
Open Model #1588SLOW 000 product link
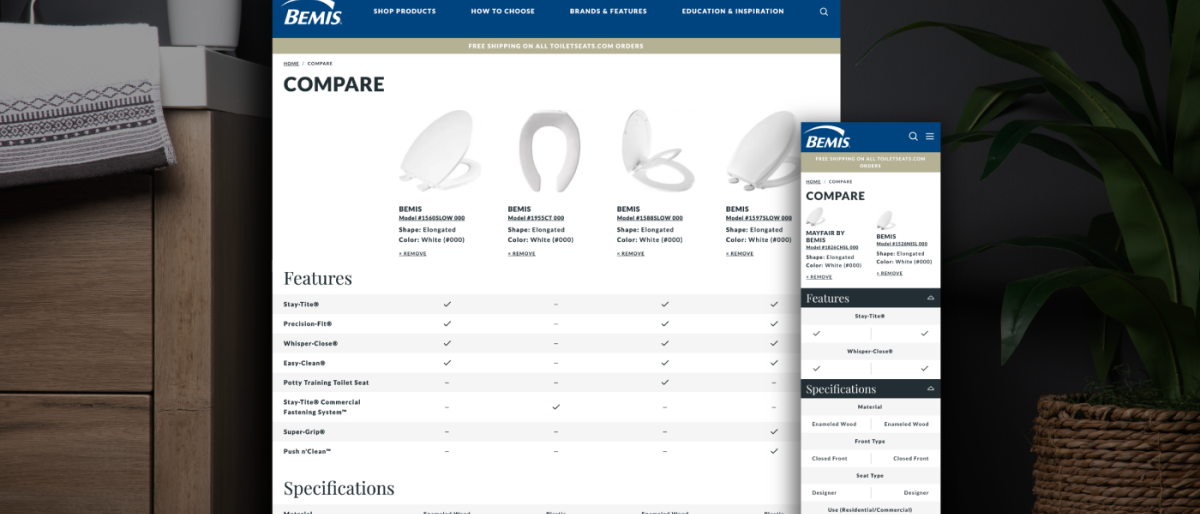[x=650, y=218]
